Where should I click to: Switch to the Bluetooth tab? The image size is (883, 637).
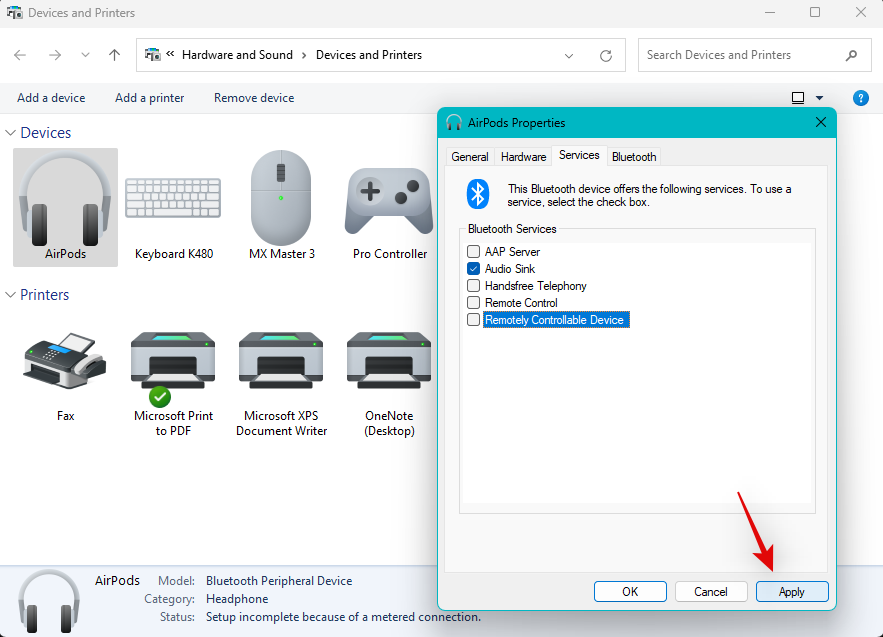(634, 157)
